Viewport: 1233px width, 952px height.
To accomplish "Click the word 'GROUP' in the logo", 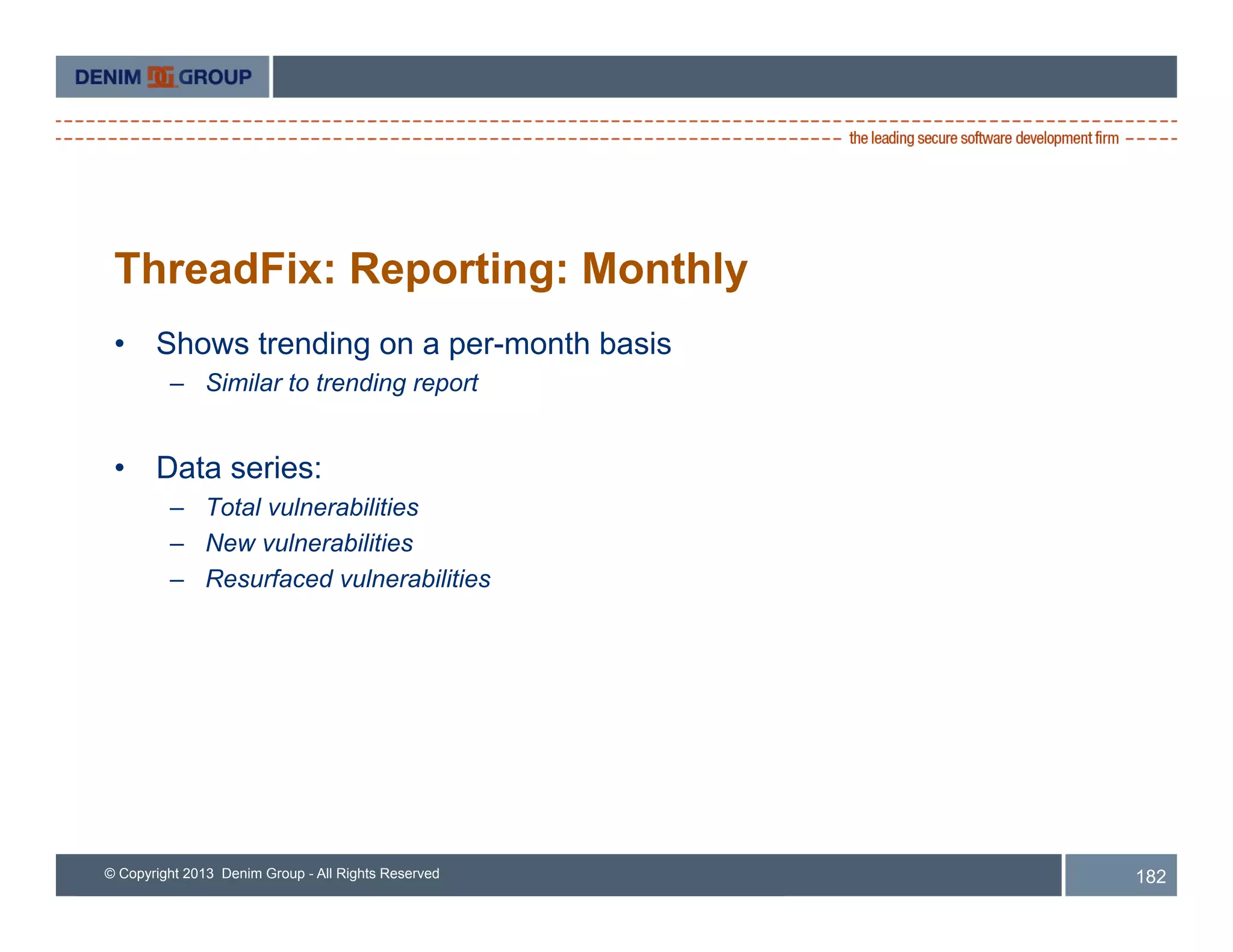I will coord(215,77).
